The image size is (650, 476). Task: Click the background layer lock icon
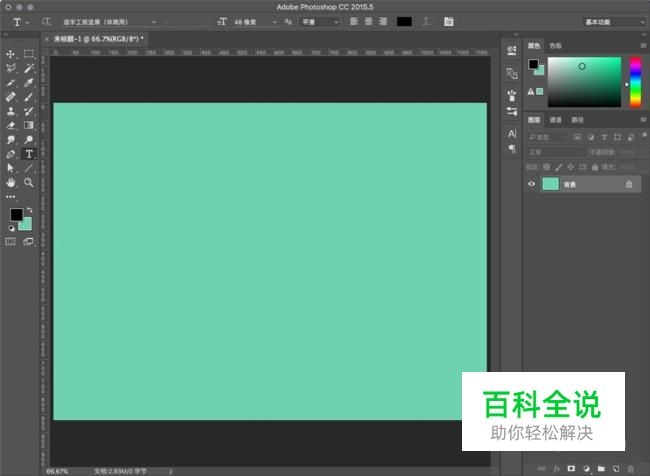click(628, 184)
